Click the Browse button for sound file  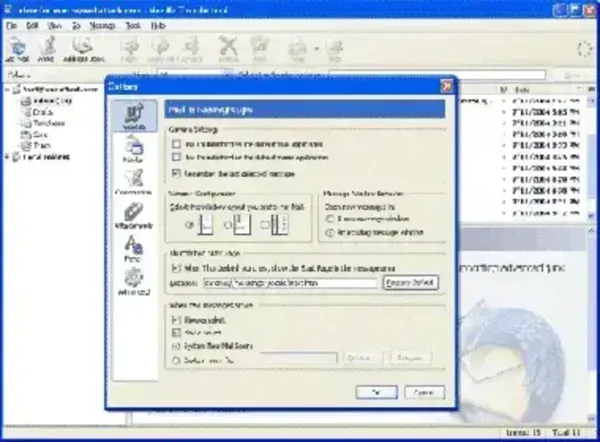point(361,358)
